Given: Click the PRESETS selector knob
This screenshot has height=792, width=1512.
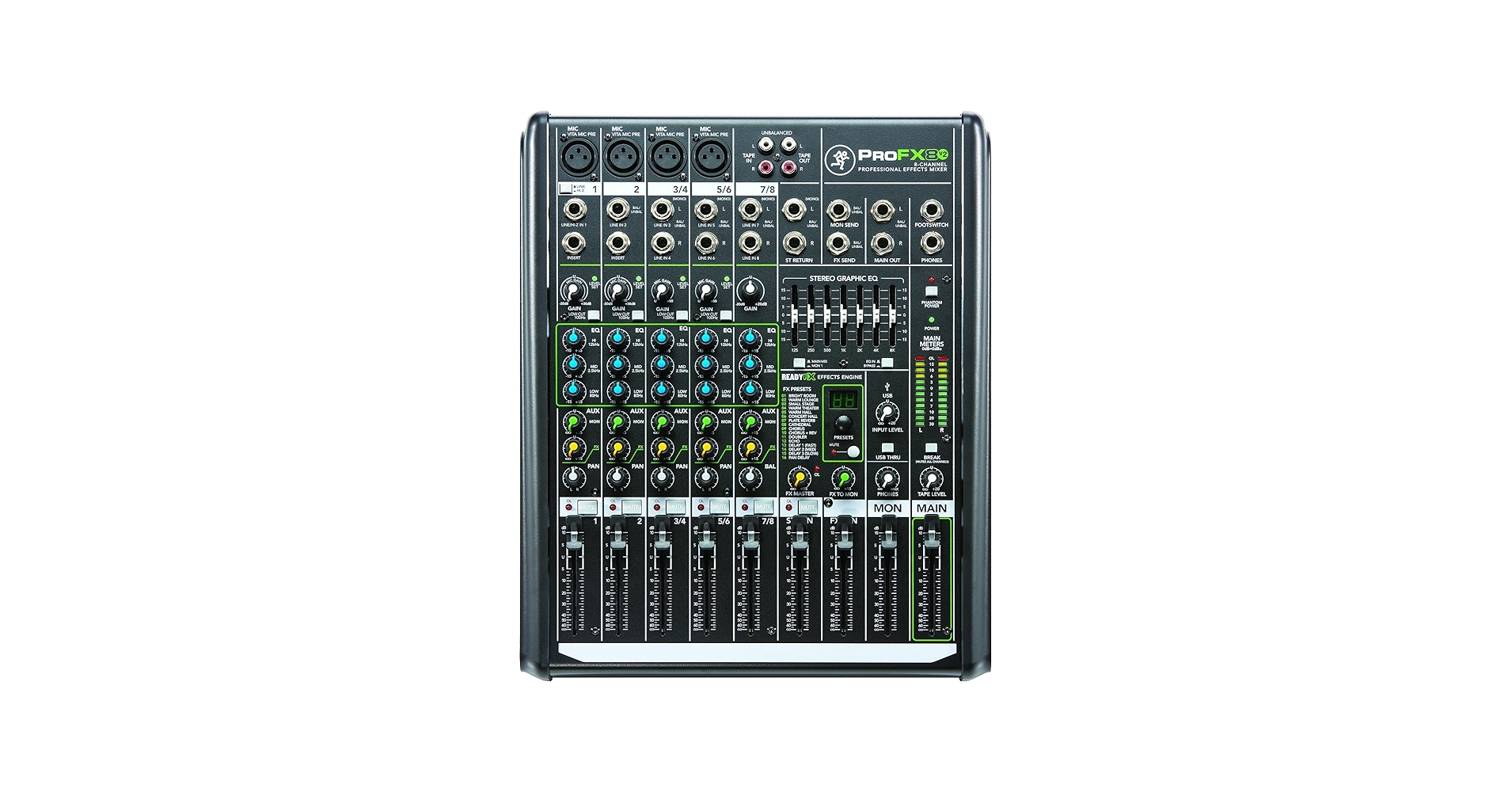Looking at the screenshot, I should 843,424.
